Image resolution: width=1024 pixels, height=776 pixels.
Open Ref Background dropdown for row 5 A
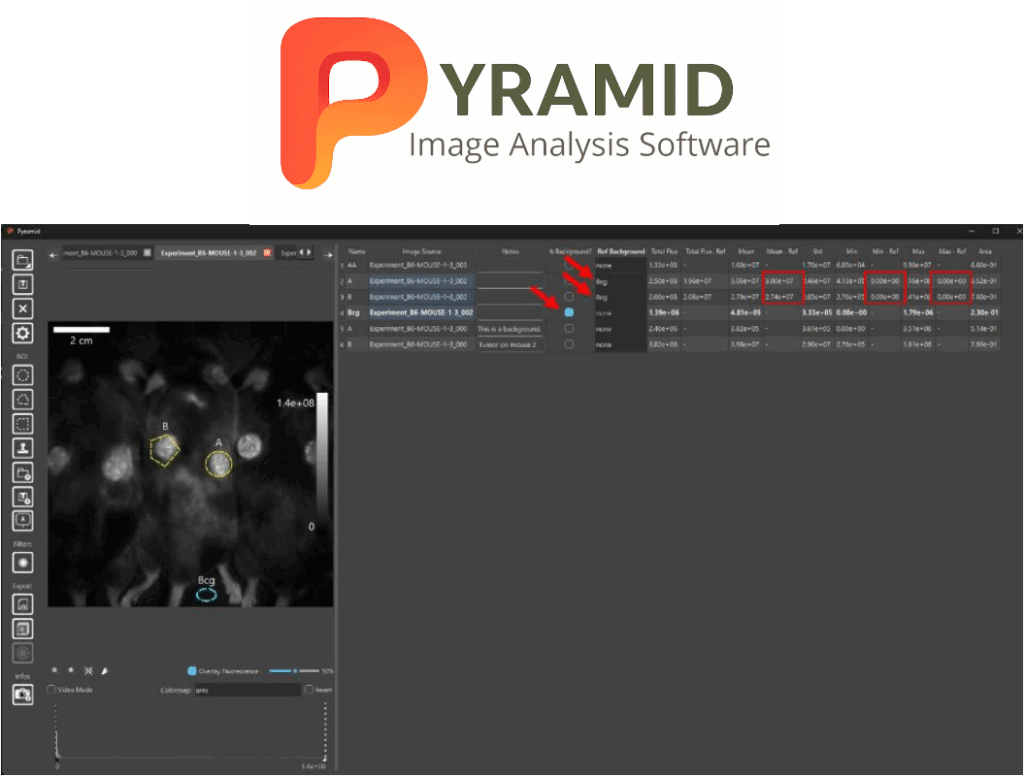point(620,329)
